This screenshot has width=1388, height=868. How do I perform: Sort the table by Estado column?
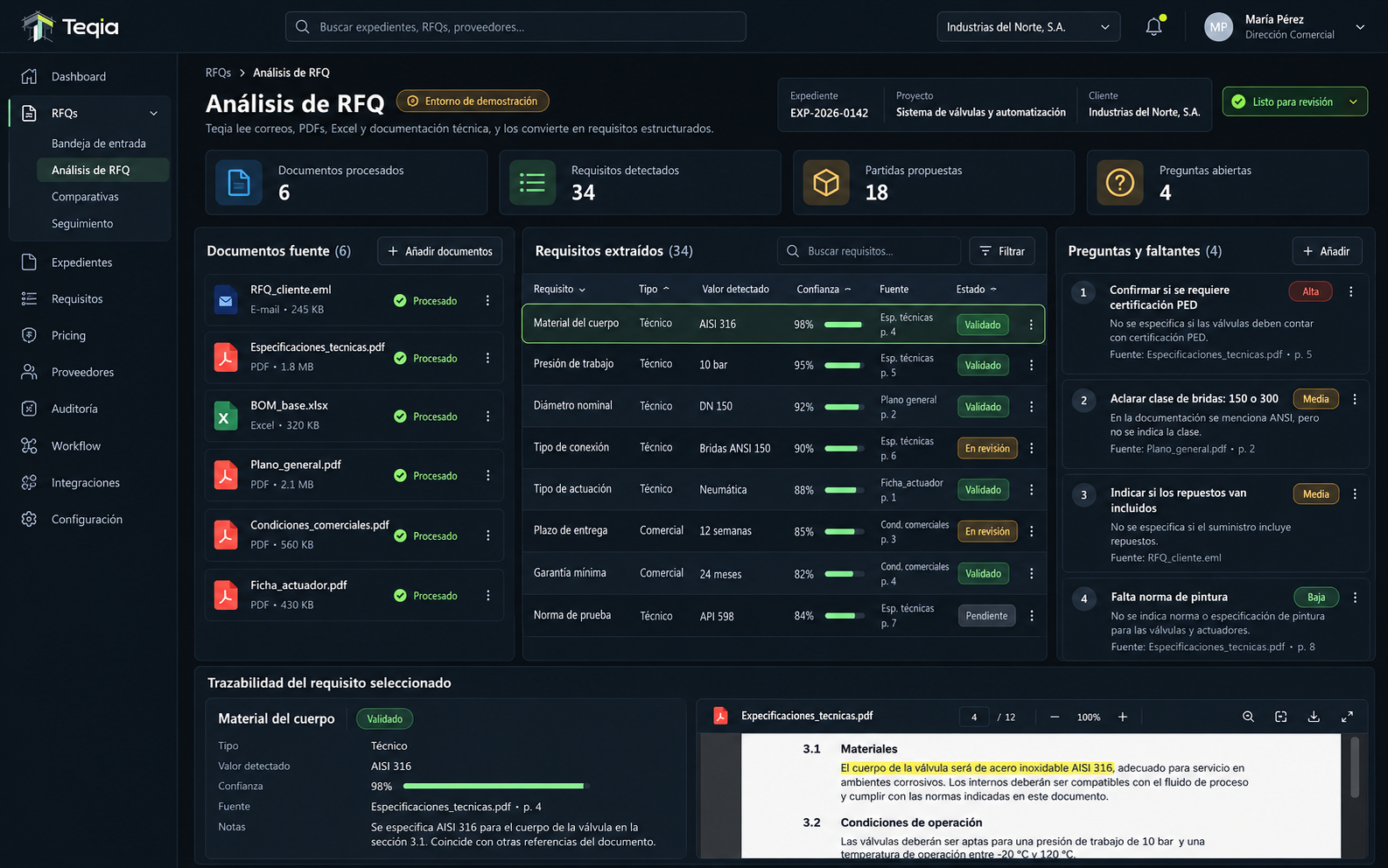point(977,289)
